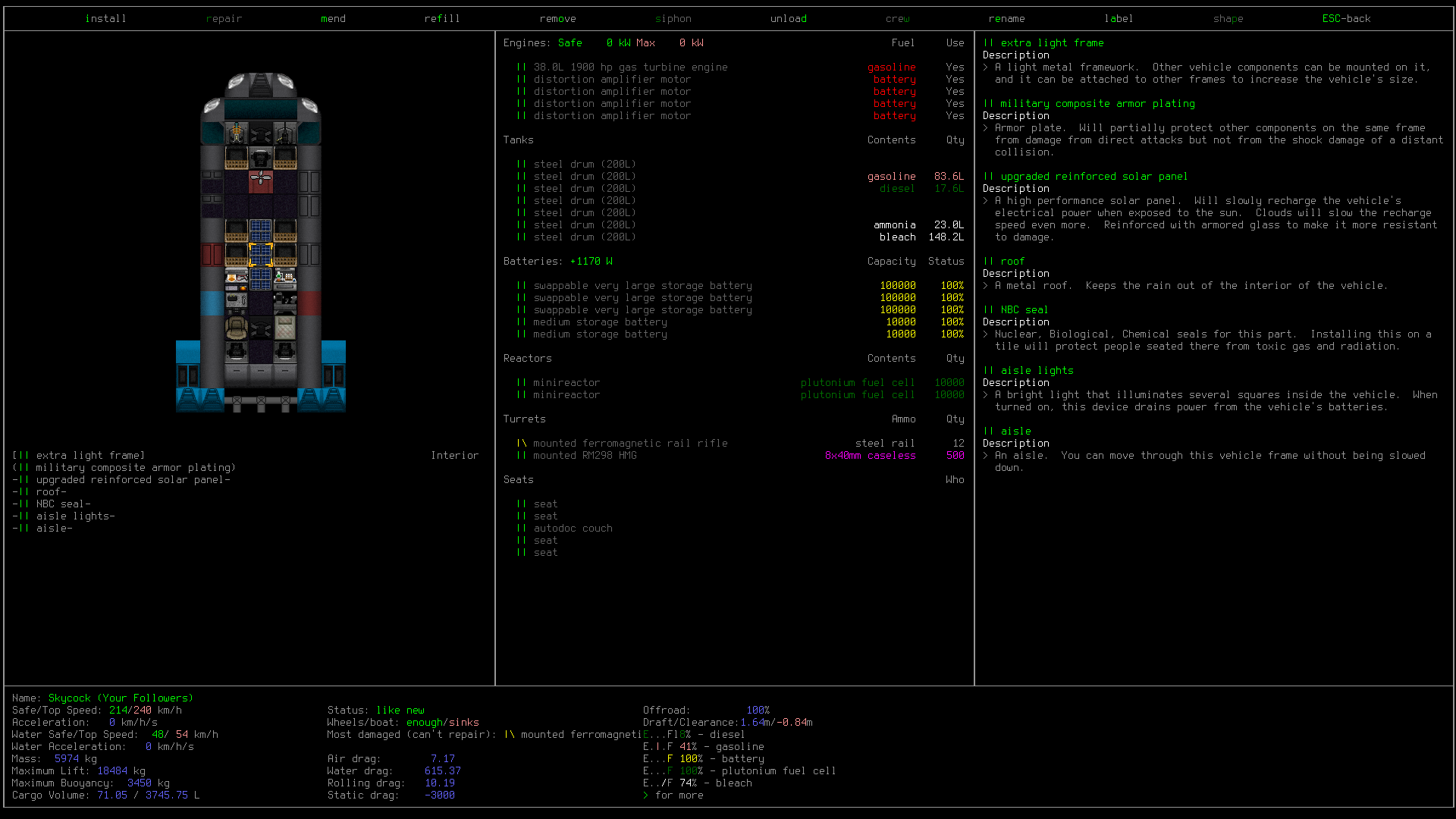
Task: Click the kitchen unit tile on vehicle
Action: pyautogui.click(x=236, y=279)
